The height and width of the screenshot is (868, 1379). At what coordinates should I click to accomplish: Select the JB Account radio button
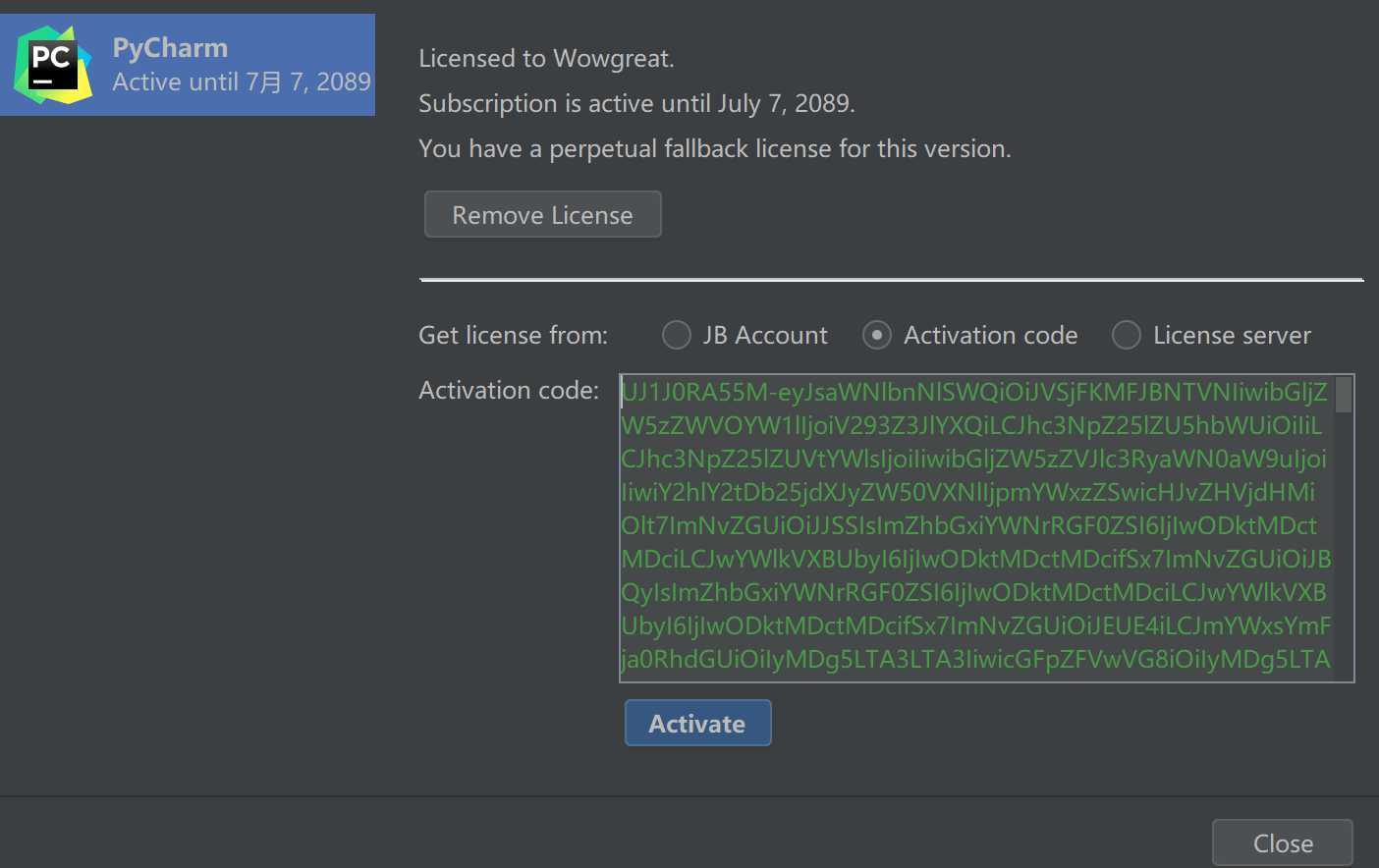(677, 335)
